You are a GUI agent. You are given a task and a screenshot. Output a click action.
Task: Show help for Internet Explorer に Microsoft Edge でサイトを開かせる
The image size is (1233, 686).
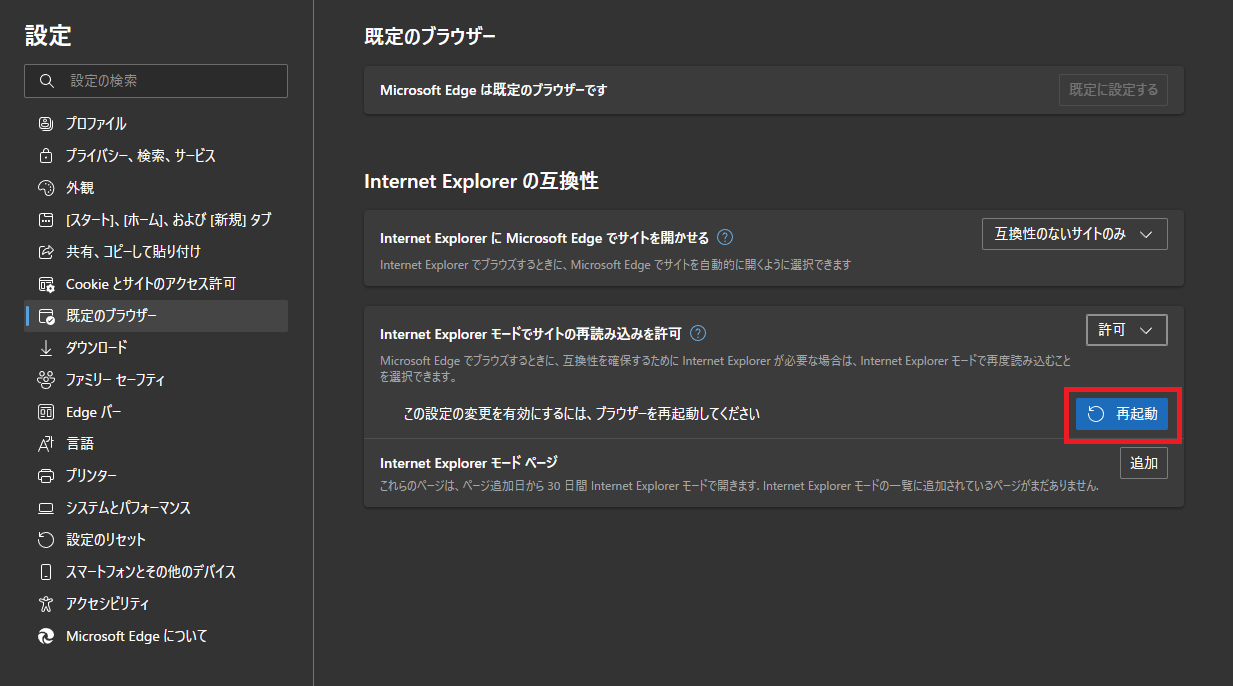(x=726, y=238)
